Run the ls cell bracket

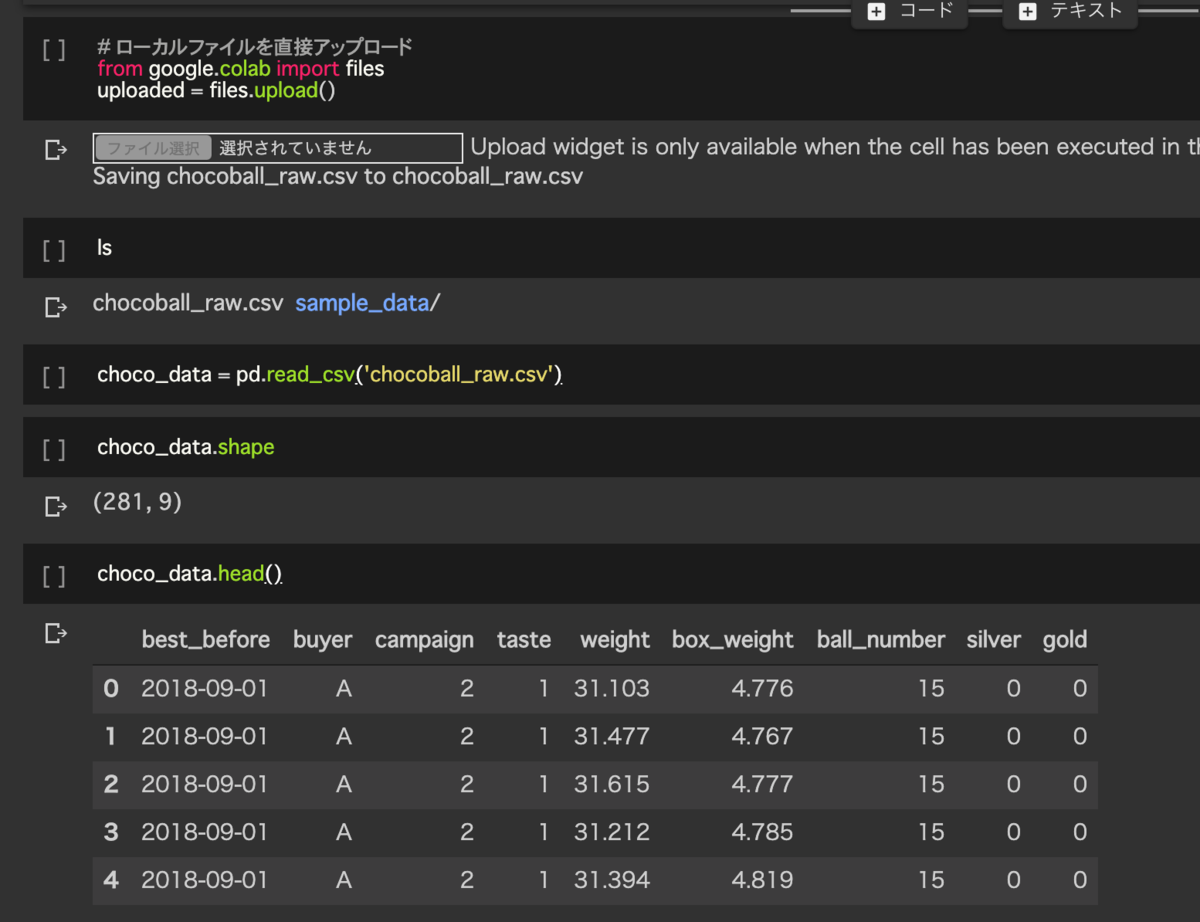[54, 249]
